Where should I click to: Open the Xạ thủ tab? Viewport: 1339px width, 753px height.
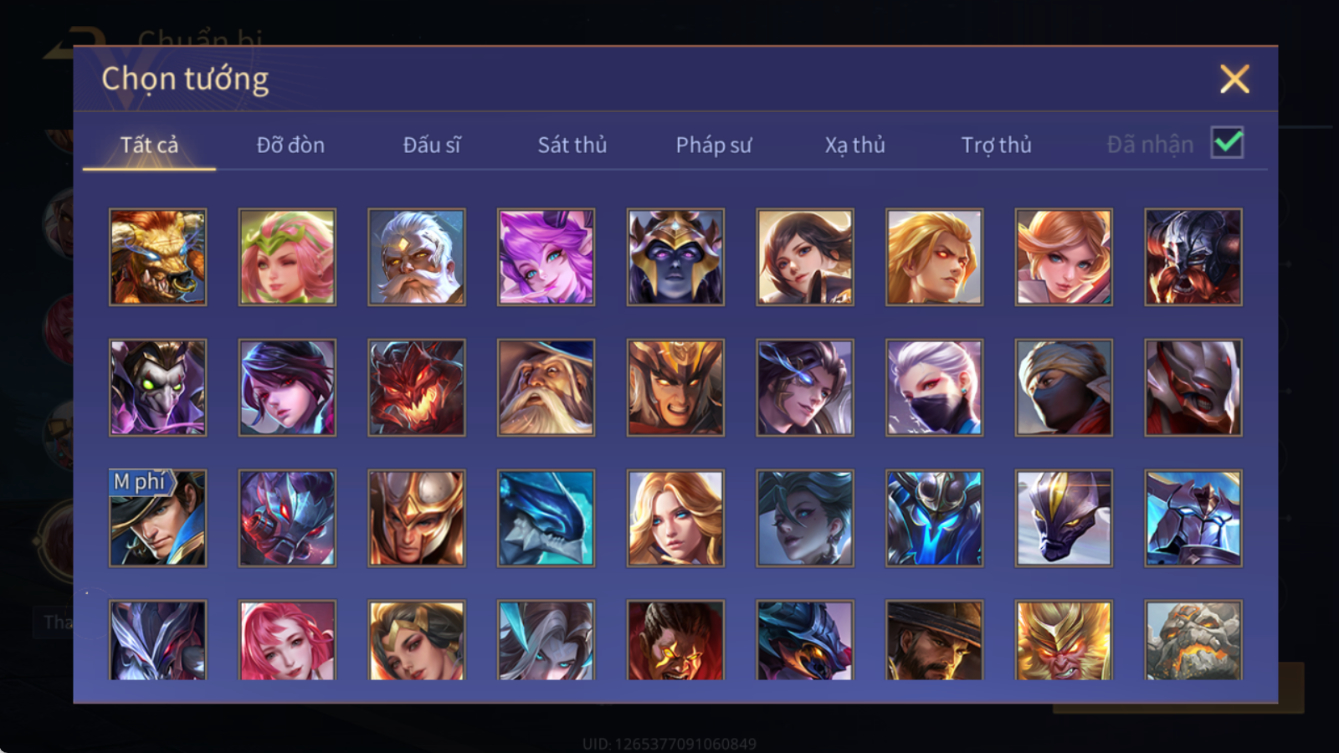coord(855,145)
